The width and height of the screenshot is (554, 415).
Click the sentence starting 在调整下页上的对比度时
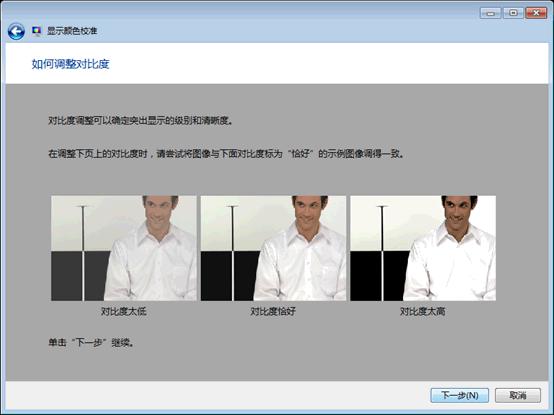(226, 154)
